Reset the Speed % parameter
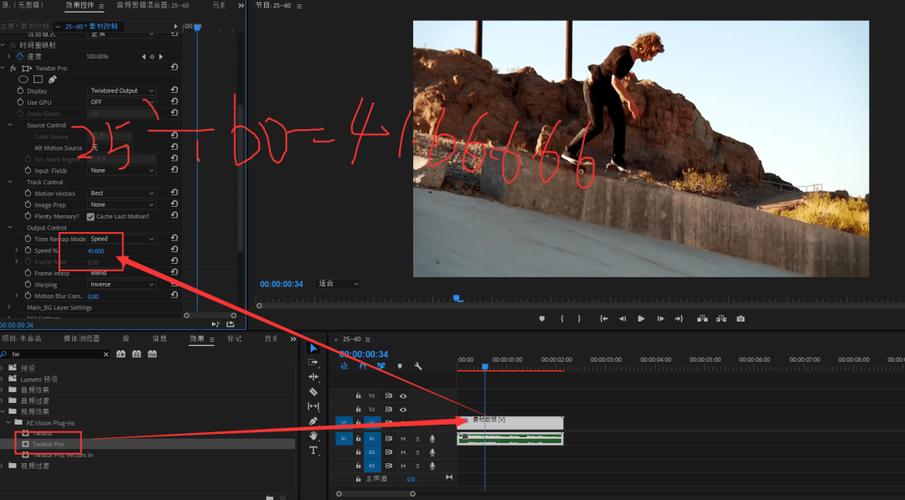This screenshot has width=905, height=500. click(x=174, y=249)
